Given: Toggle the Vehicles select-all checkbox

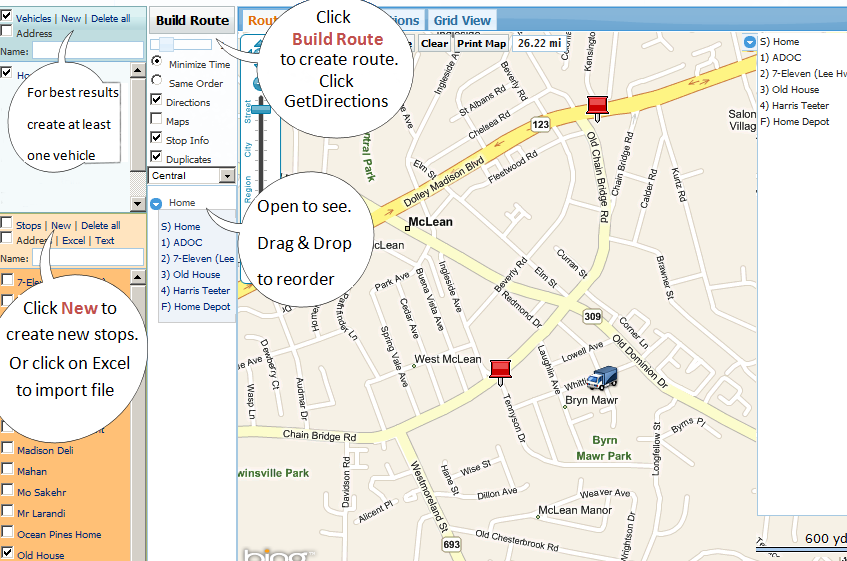Looking at the screenshot, I should click(6, 16).
